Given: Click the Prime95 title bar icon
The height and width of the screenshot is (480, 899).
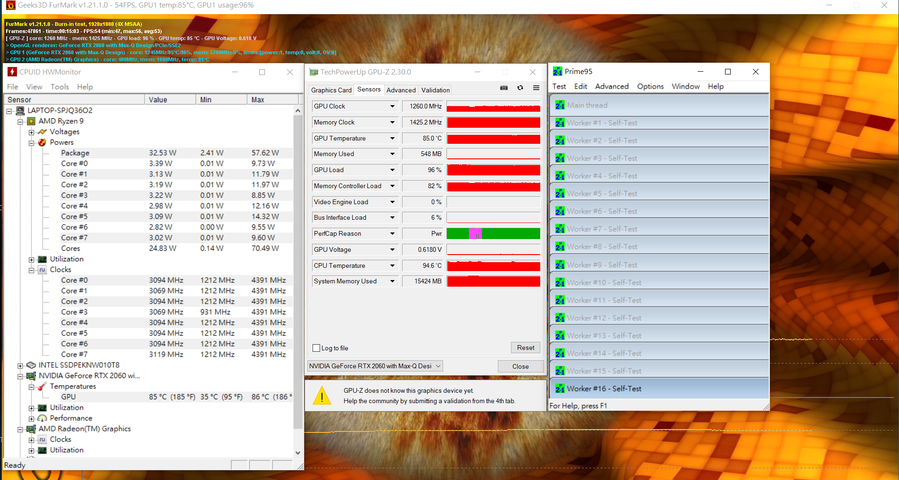Looking at the screenshot, I should pyautogui.click(x=557, y=72).
